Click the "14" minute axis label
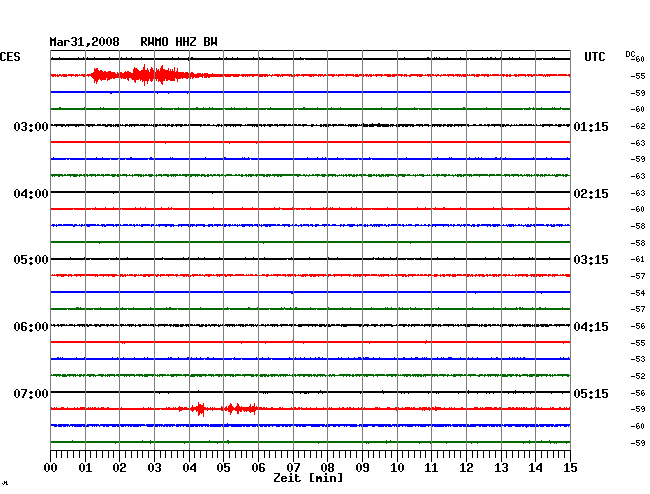The height and width of the screenshot is (494, 650). [x=535, y=468]
